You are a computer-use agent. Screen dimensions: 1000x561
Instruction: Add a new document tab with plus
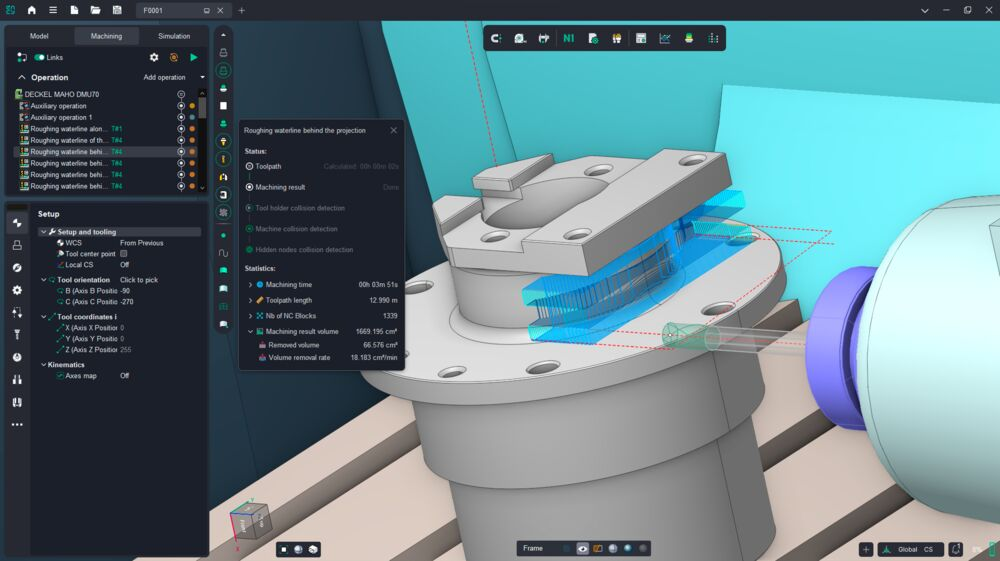242,10
